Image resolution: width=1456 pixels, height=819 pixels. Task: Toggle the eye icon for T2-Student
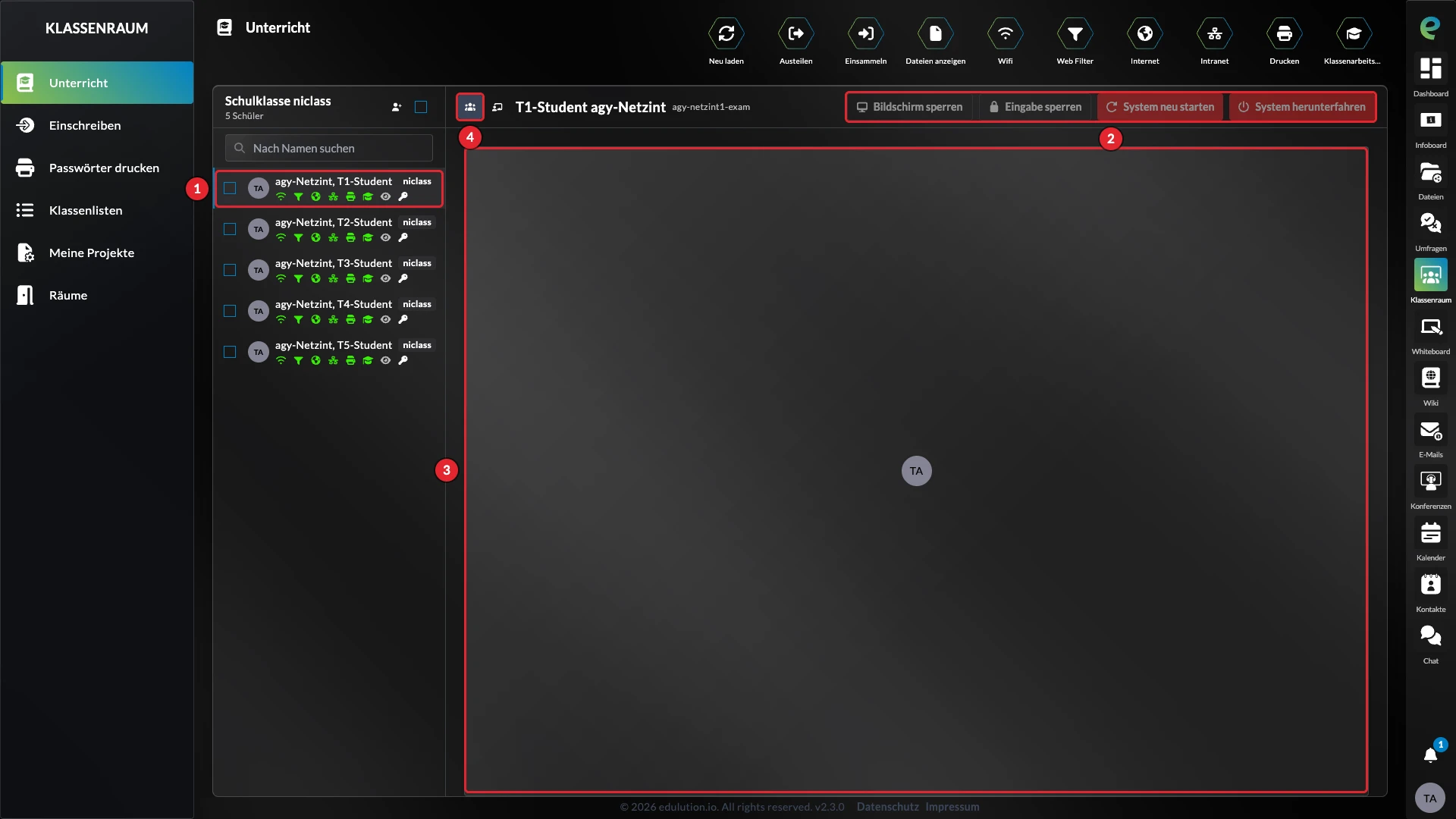385,237
